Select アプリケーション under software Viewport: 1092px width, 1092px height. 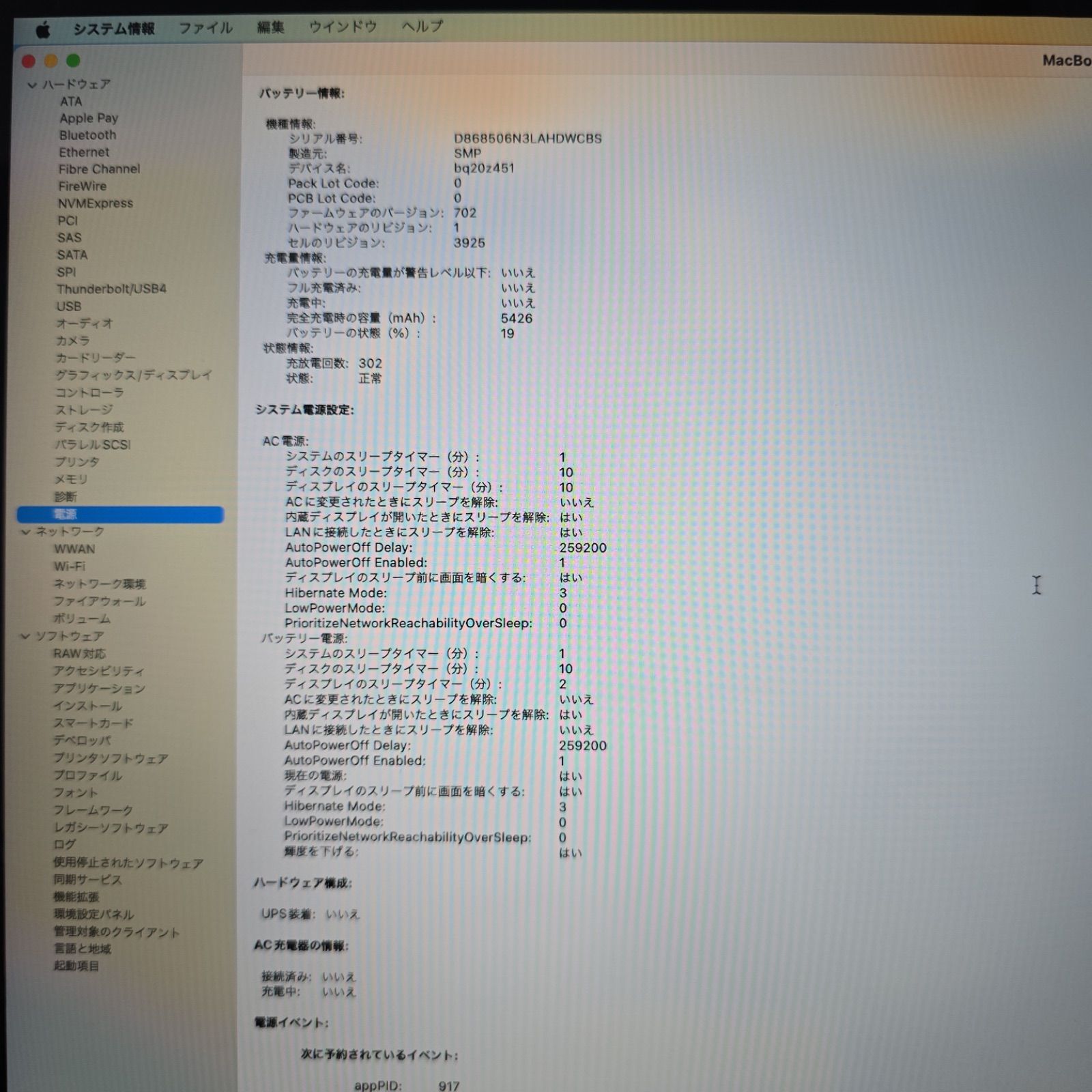(x=99, y=688)
